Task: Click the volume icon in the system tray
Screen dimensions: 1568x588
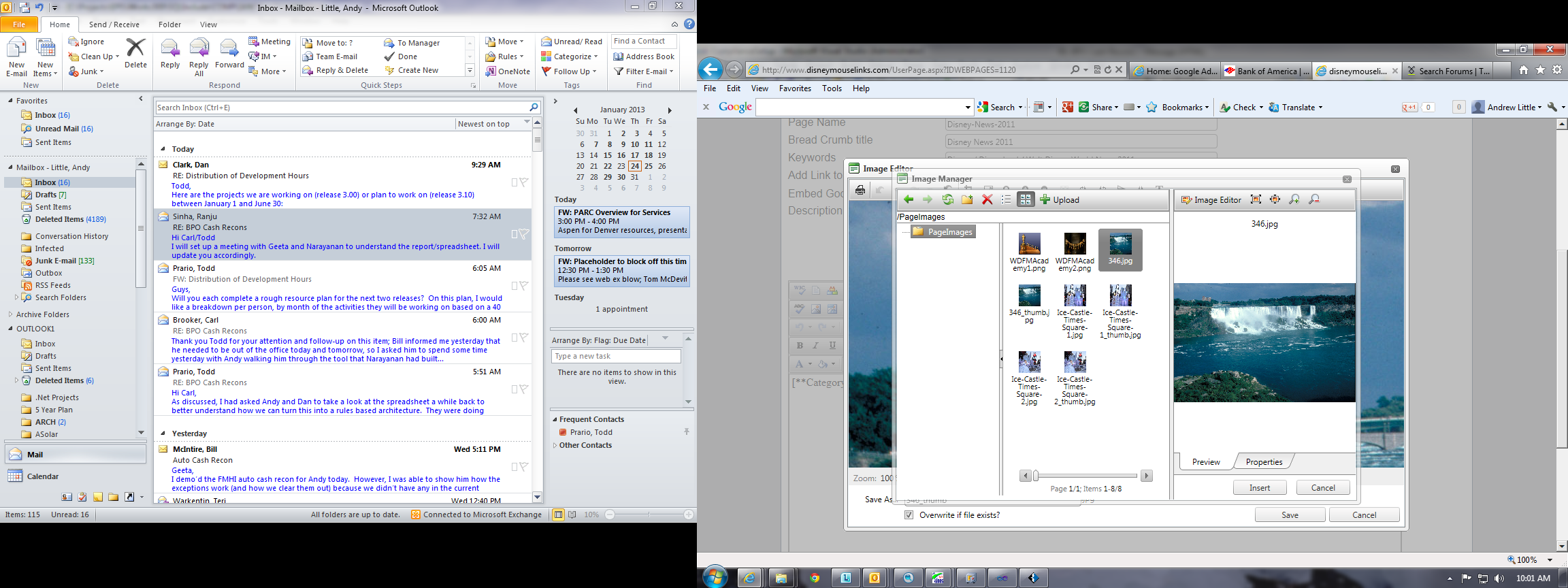Action: (1499, 578)
